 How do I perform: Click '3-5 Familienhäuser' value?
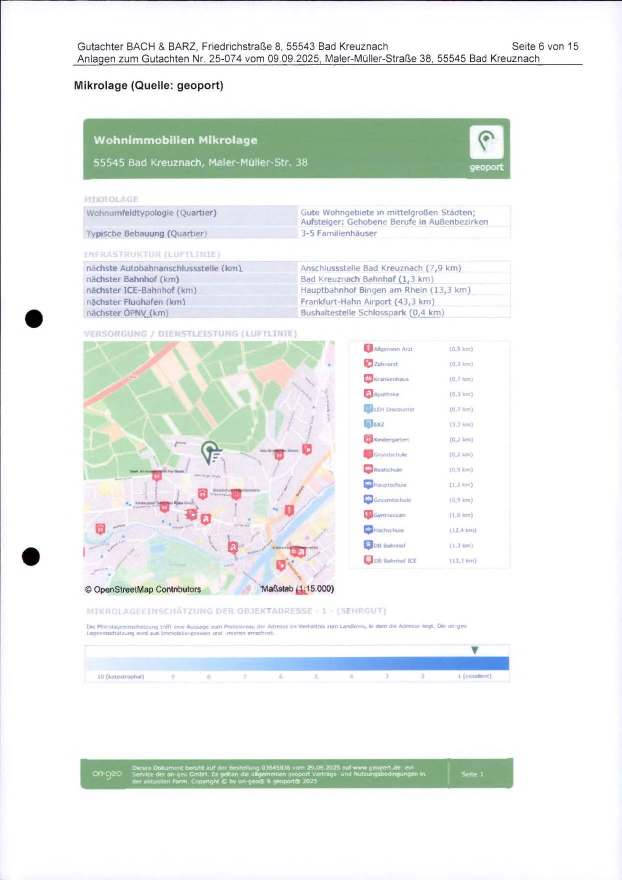[x=339, y=233]
